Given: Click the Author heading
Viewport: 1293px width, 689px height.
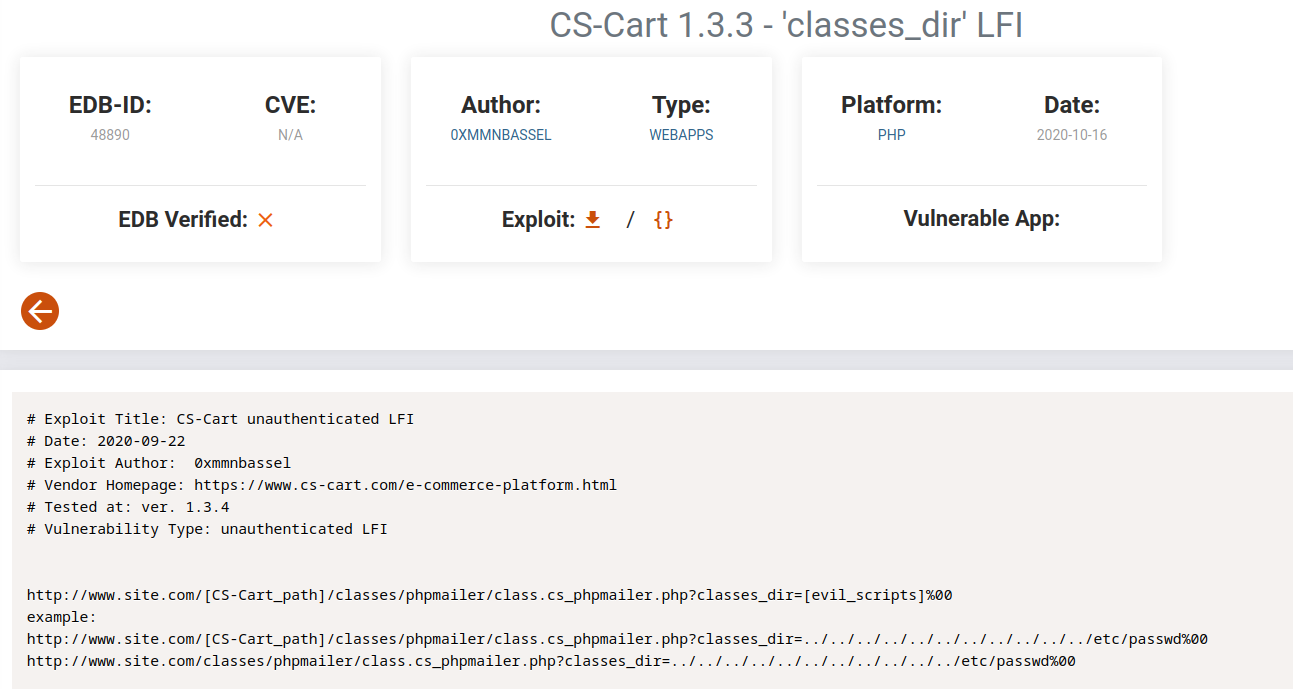Looking at the screenshot, I should pyautogui.click(x=501, y=105).
